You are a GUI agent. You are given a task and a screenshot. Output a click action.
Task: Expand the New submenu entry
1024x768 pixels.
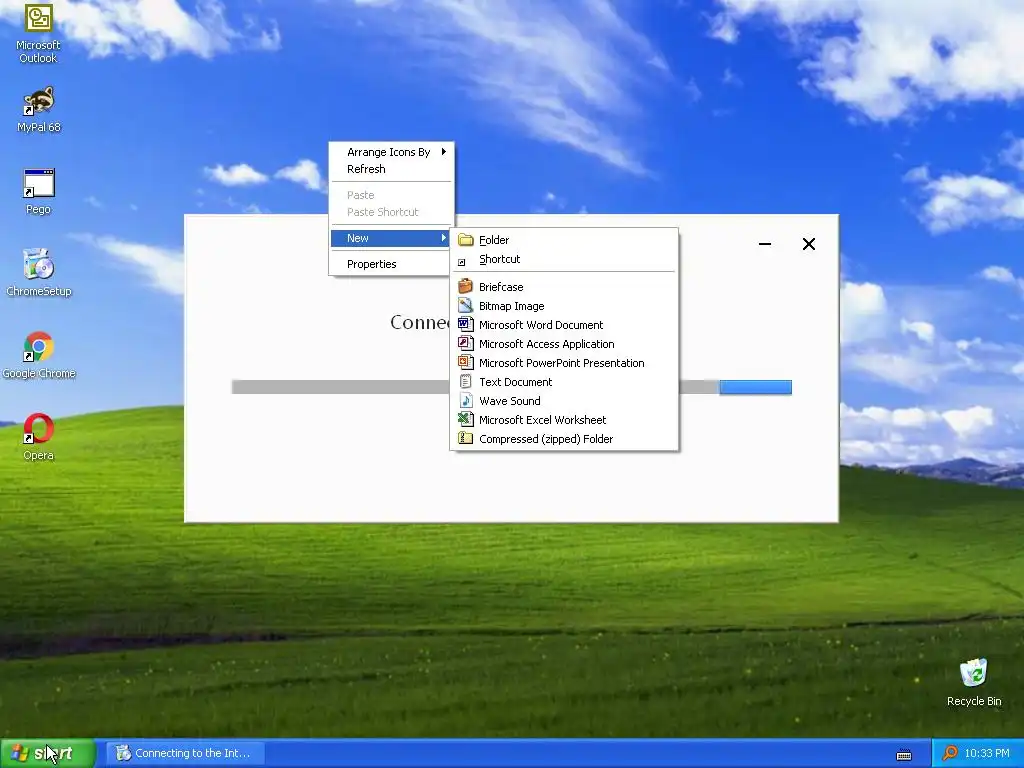391,238
